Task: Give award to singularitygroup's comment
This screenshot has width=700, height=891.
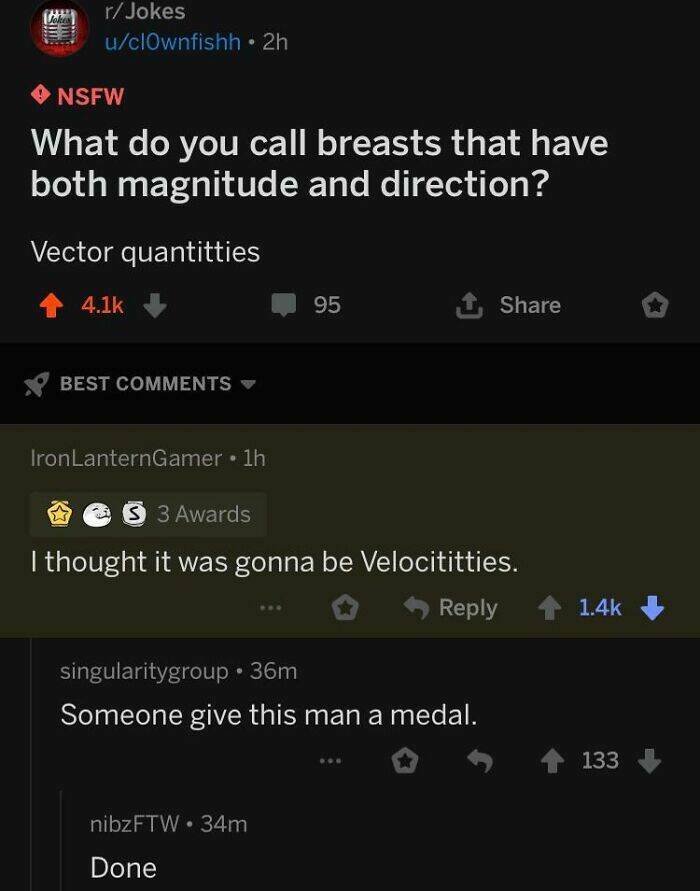Action: coord(405,761)
